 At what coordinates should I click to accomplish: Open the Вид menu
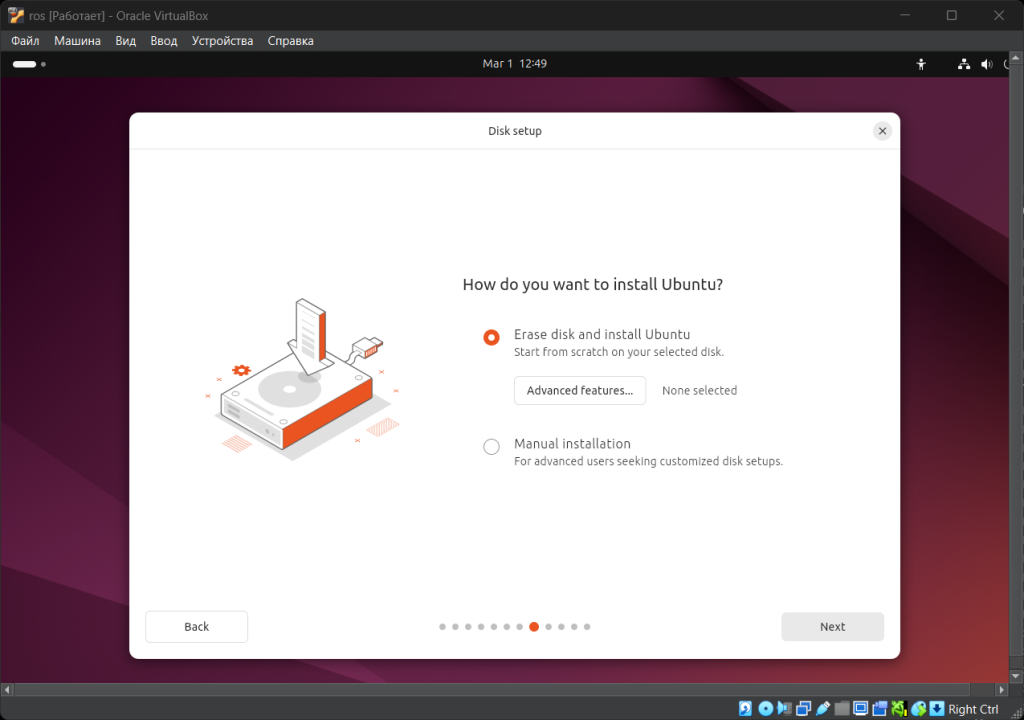pos(125,41)
